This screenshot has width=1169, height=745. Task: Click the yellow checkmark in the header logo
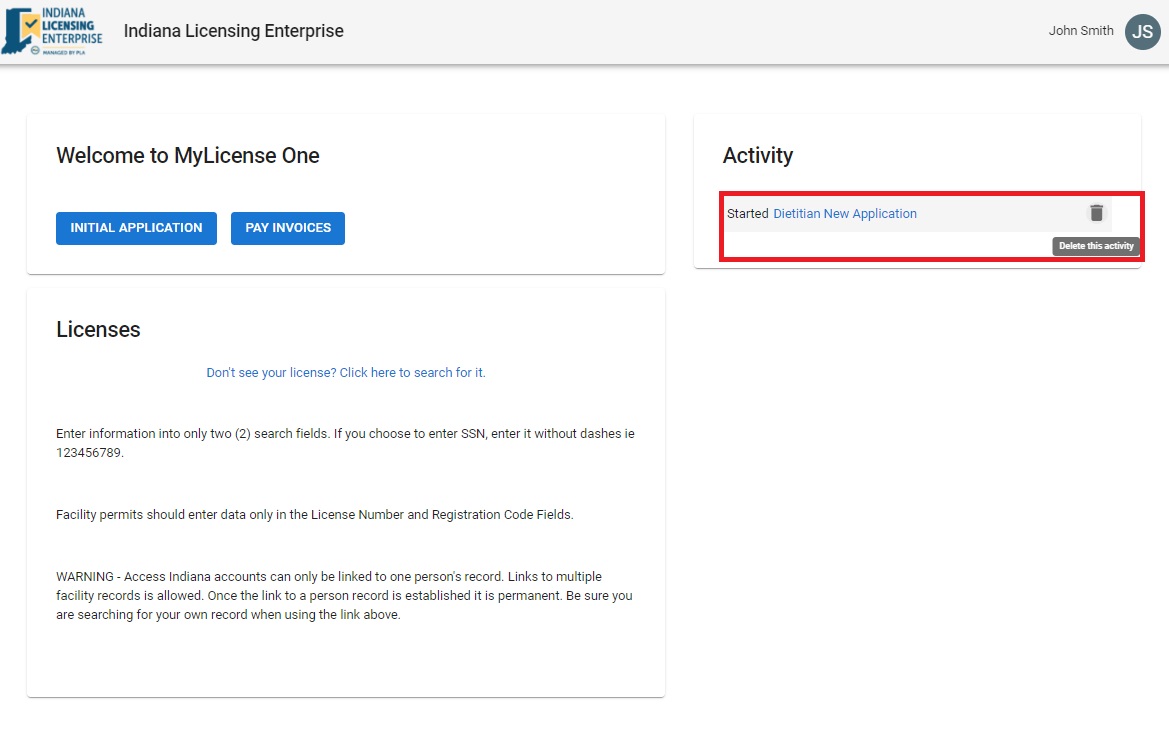31,22
